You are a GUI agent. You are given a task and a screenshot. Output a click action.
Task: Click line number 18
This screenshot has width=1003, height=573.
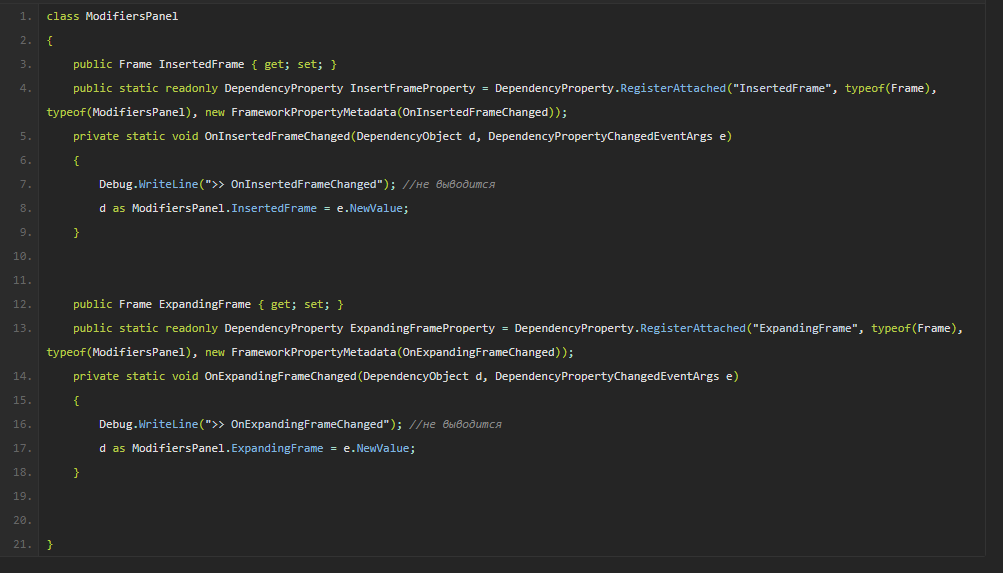click(22, 472)
